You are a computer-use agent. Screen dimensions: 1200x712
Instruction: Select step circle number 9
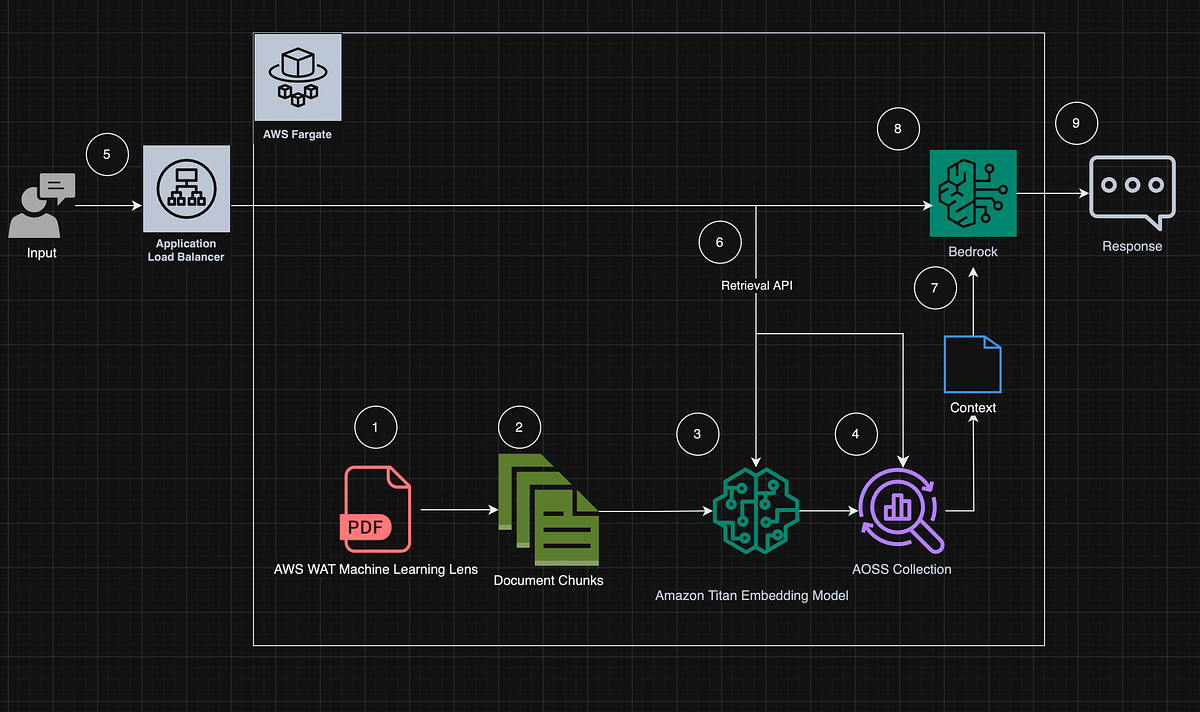tap(1076, 123)
